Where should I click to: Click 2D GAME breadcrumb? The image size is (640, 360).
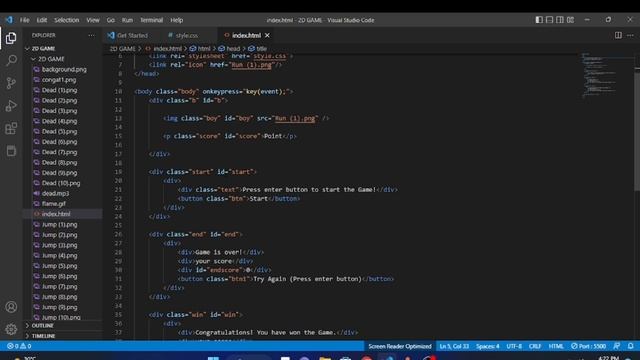[x=122, y=49]
